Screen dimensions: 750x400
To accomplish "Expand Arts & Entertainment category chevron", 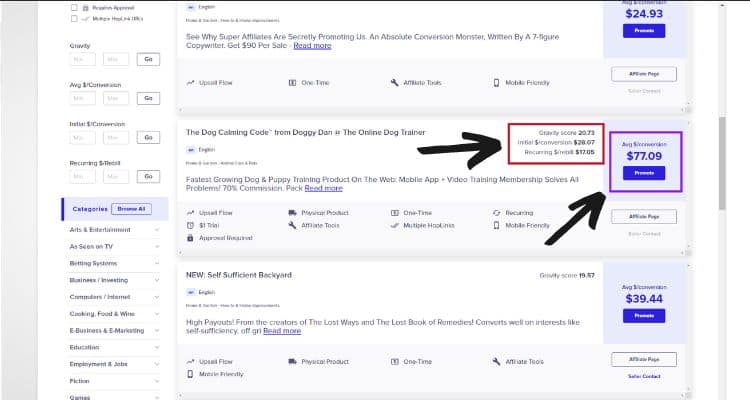I will (157, 230).
